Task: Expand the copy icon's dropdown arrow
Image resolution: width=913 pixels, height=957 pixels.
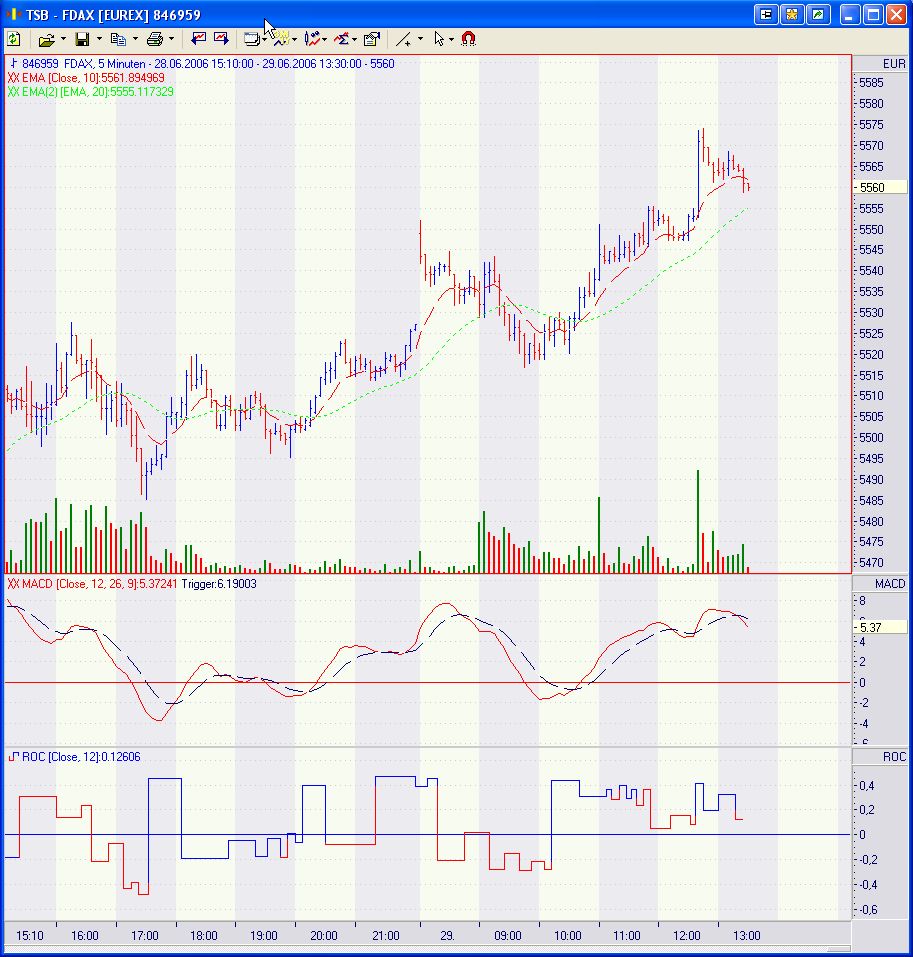Action: pyautogui.click(x=135, y=39)
